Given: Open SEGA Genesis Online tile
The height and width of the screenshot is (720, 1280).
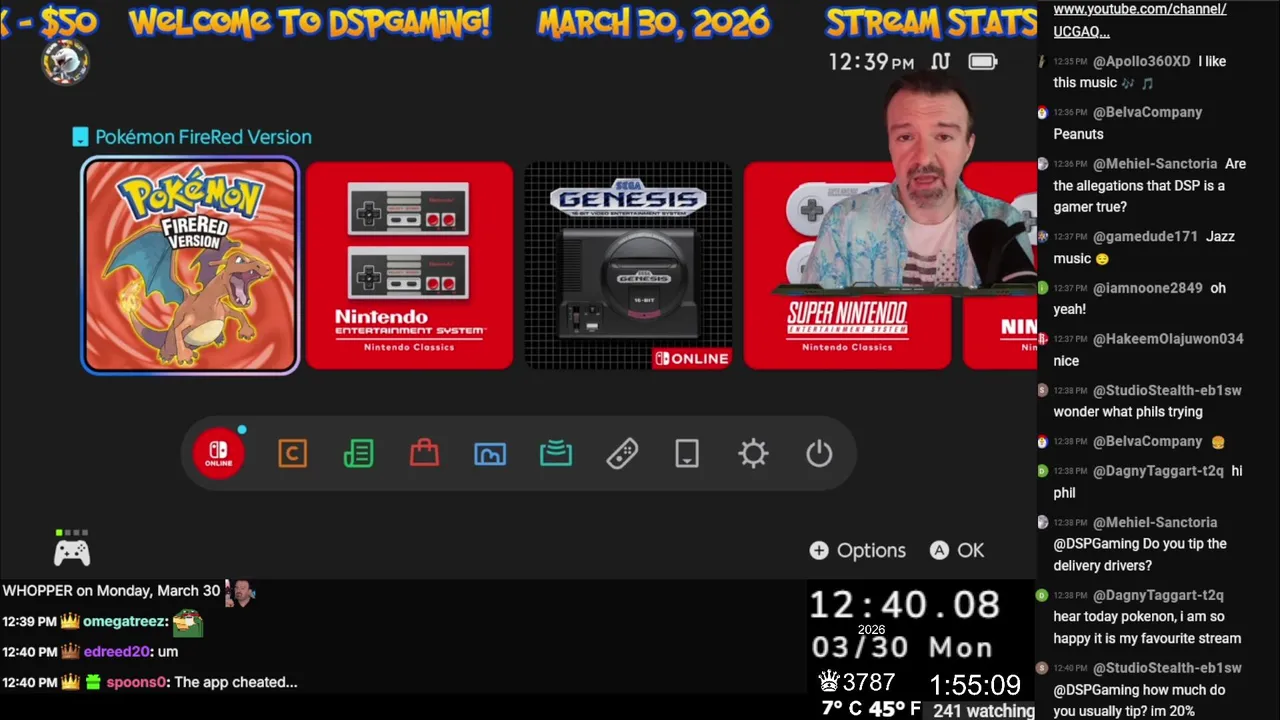Looking at the screenshot, I should tap(628, 266).
